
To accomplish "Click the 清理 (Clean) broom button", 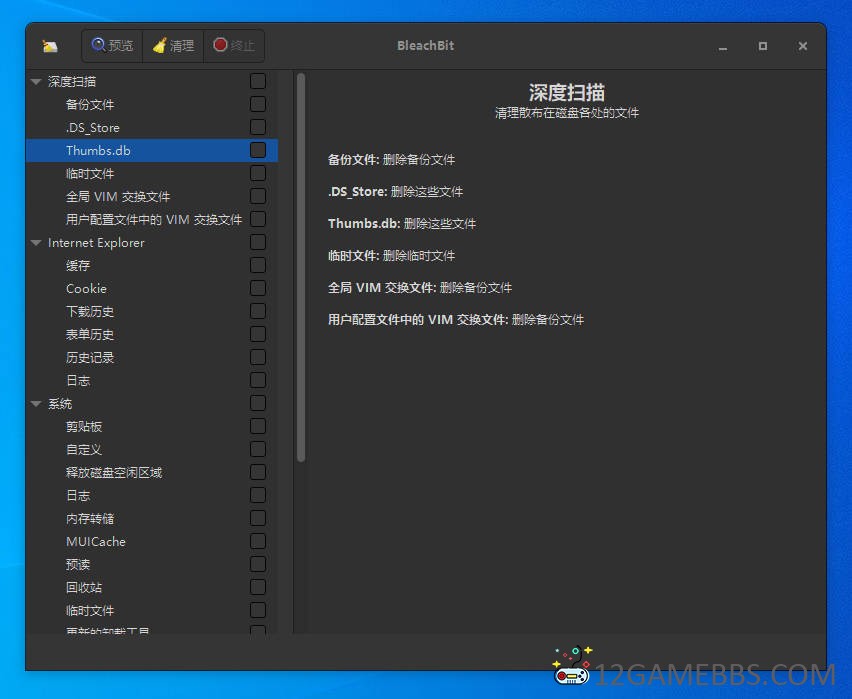I will pos(173,46).
